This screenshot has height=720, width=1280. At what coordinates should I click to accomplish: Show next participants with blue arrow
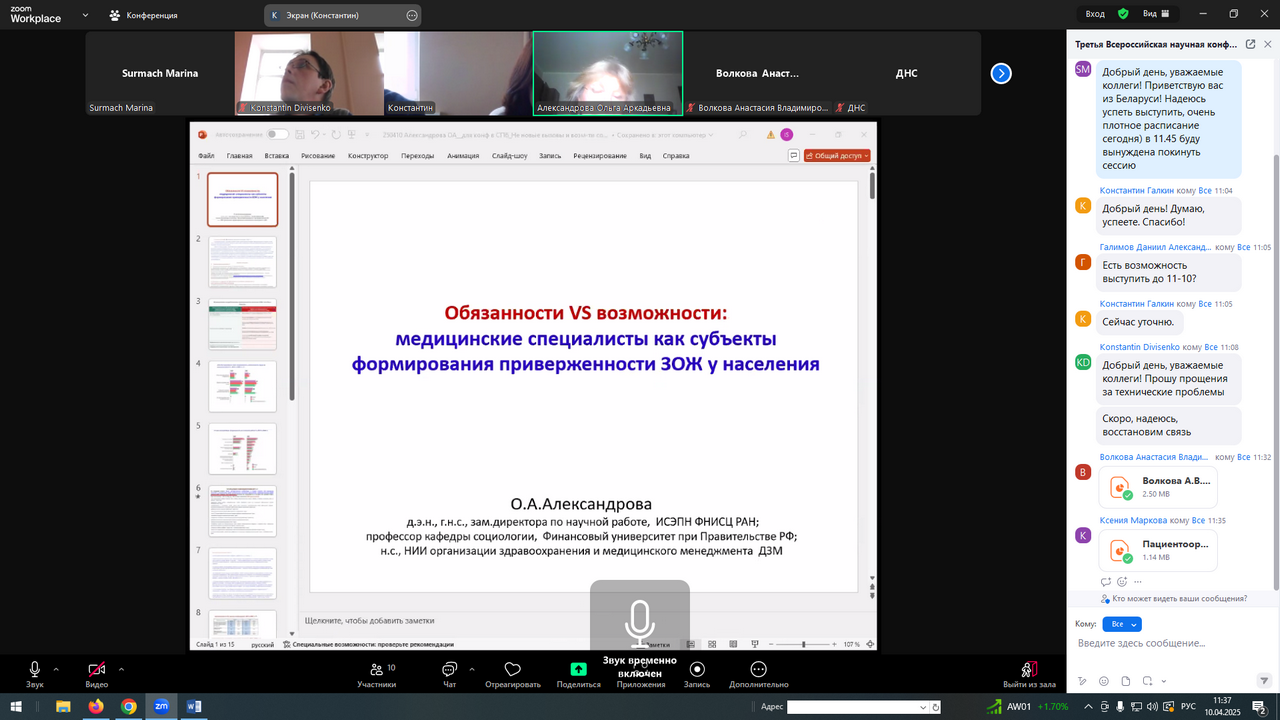[1001, 73]
